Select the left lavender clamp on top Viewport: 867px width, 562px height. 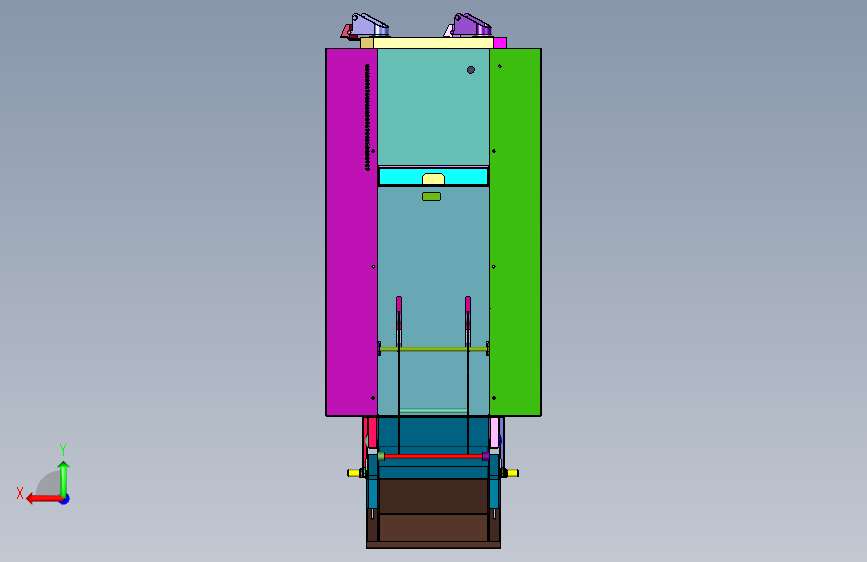[369, 25]
